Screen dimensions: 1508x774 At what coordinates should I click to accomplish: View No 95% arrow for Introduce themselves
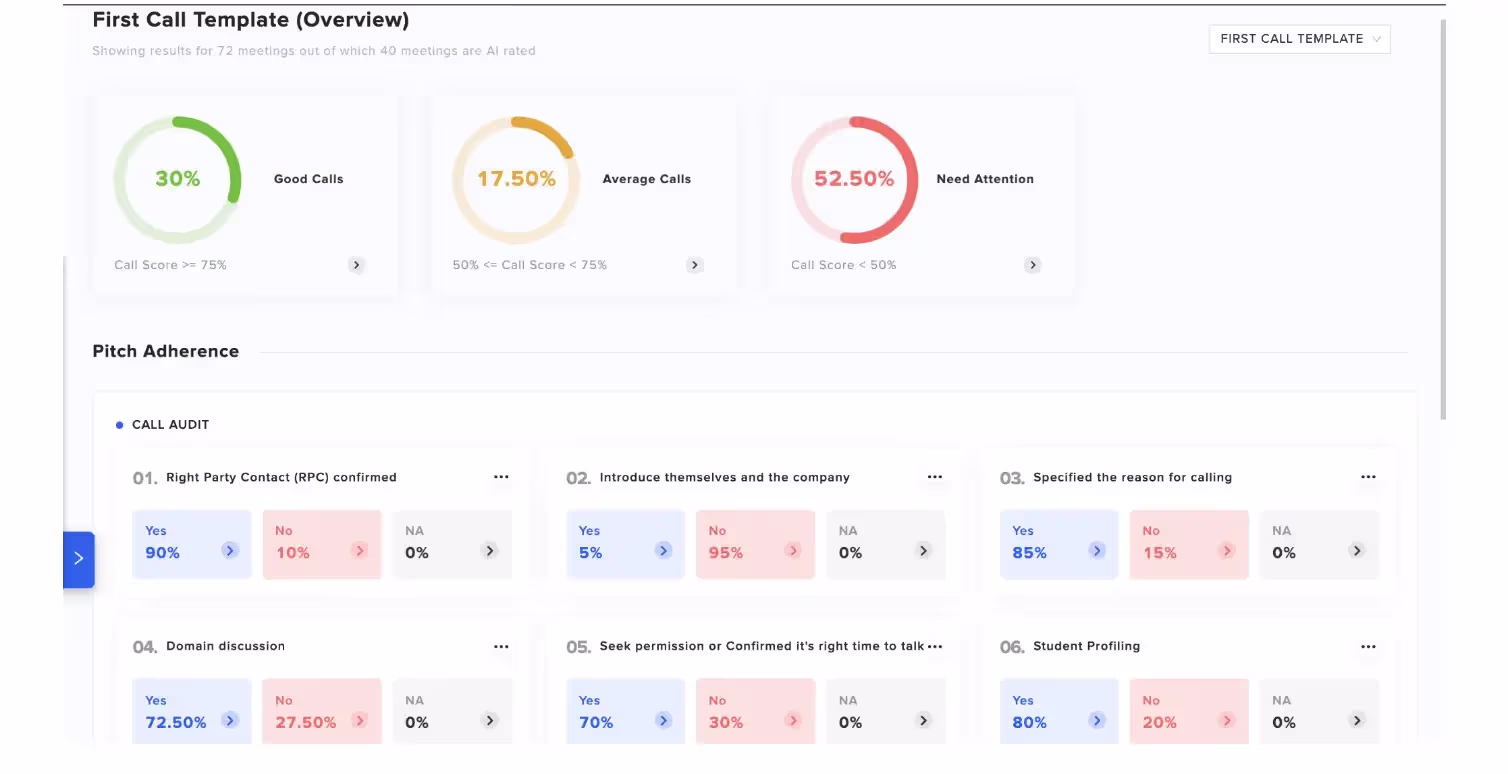[x=793, y=550]
